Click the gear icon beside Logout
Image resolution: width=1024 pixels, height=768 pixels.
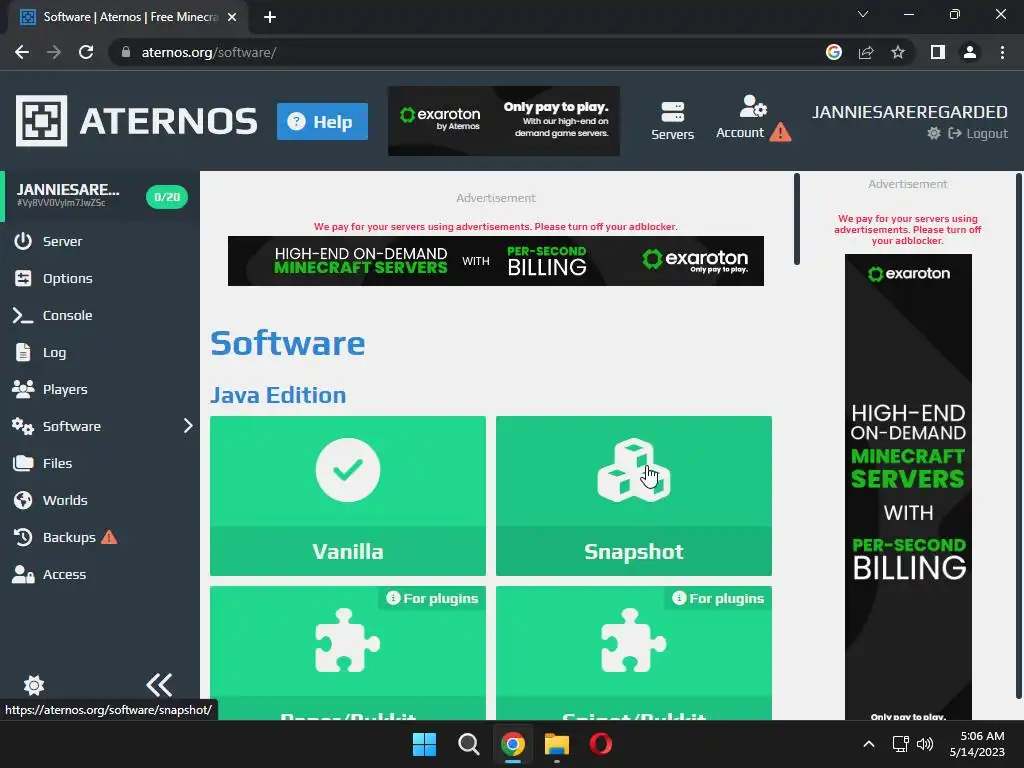(934, 133)
